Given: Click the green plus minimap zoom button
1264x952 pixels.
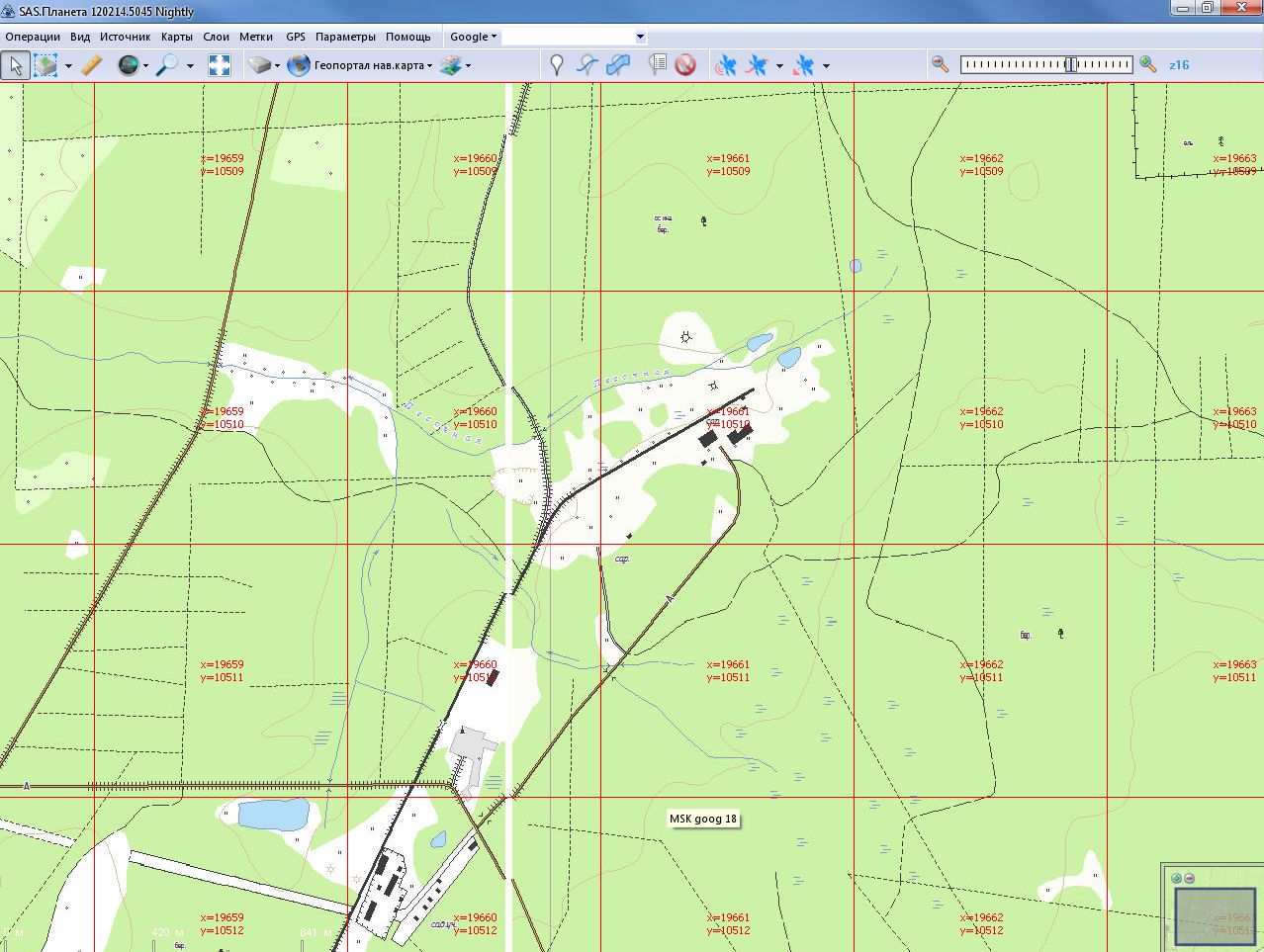Looking at the screenshot, I should (x=1176, y=878).
